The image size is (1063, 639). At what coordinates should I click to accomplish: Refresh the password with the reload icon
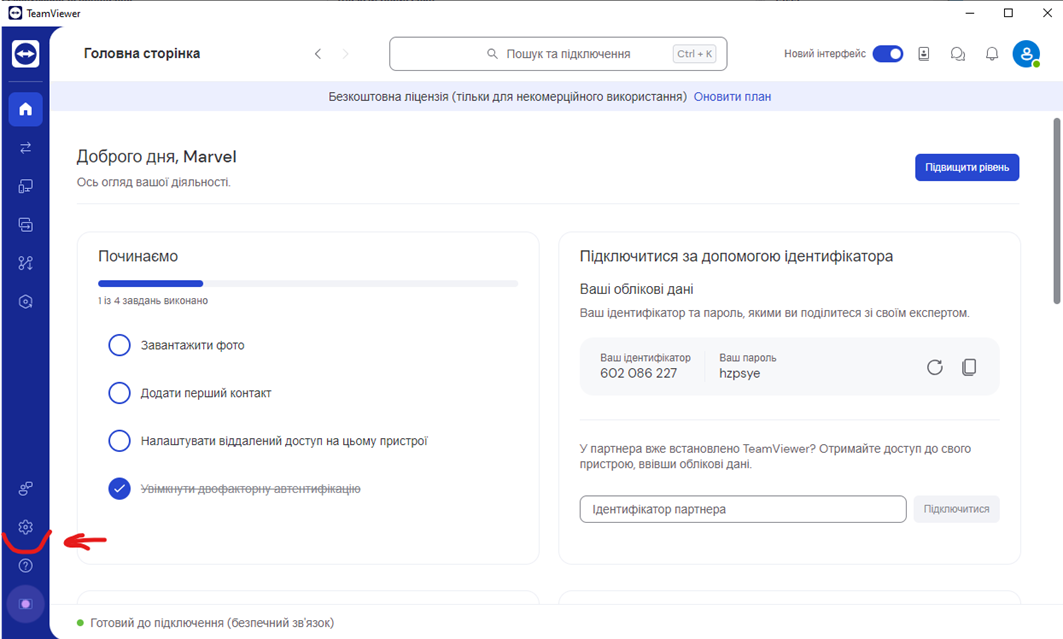[x=935, y=367]
